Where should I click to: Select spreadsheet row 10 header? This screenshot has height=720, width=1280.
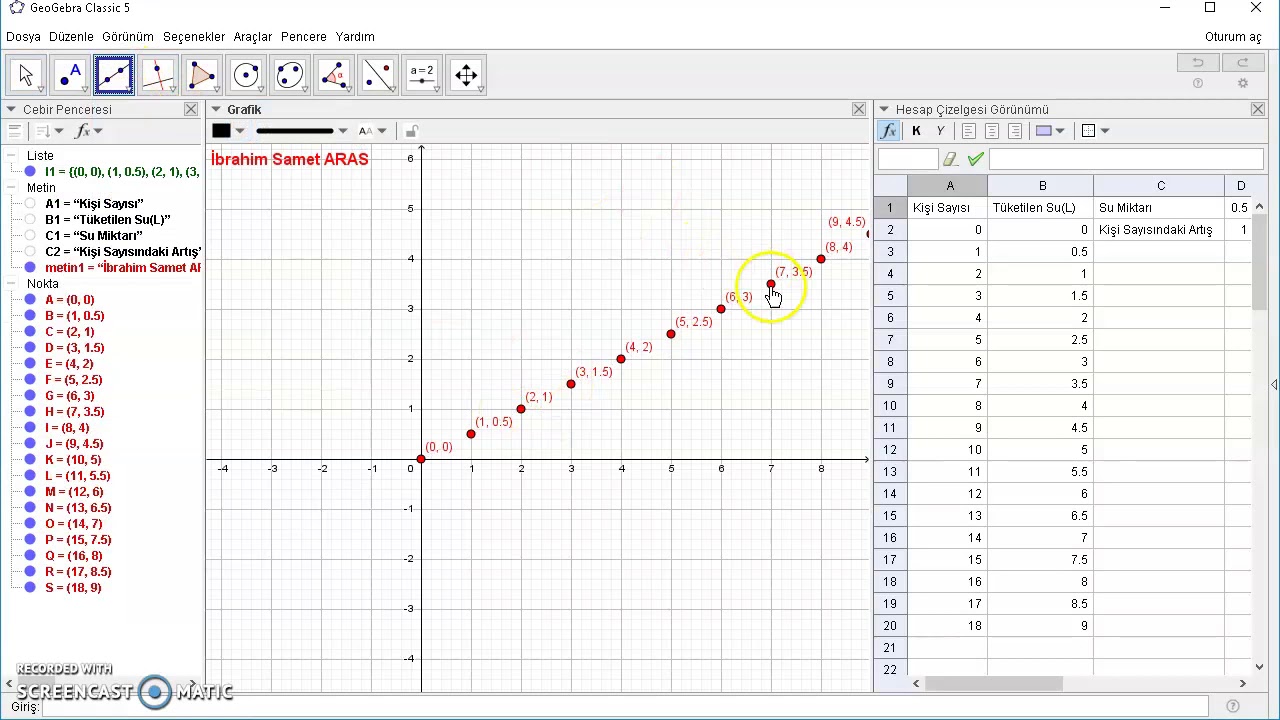(x=890, y=406)
